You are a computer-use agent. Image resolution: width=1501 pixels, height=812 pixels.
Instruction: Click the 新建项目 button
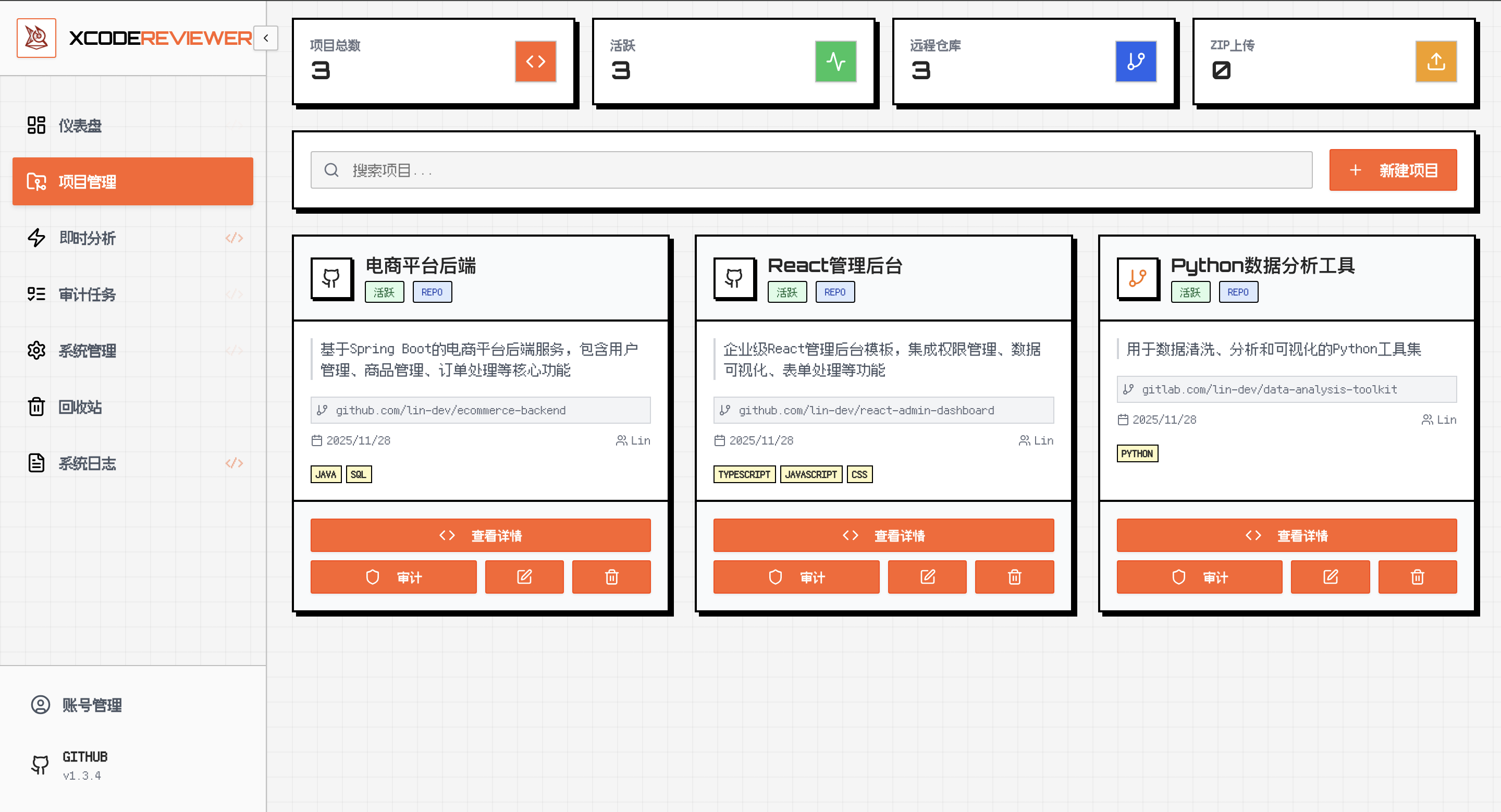(x=1393, y=169)
